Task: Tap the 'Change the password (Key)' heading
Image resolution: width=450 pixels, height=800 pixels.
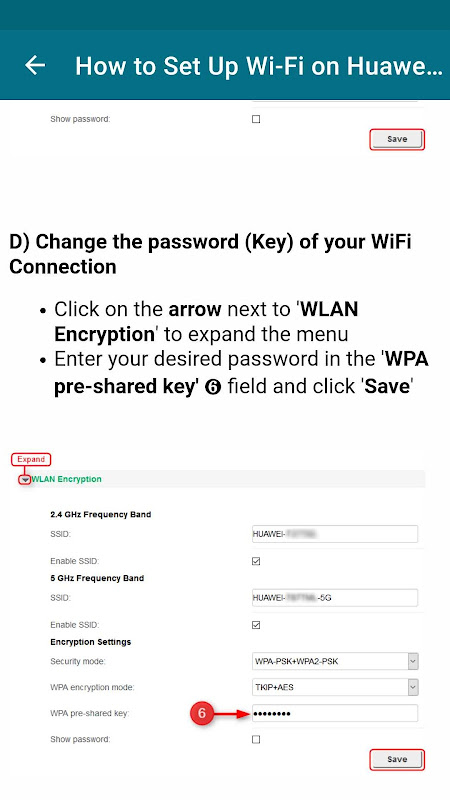Action: tap(210, 254)
